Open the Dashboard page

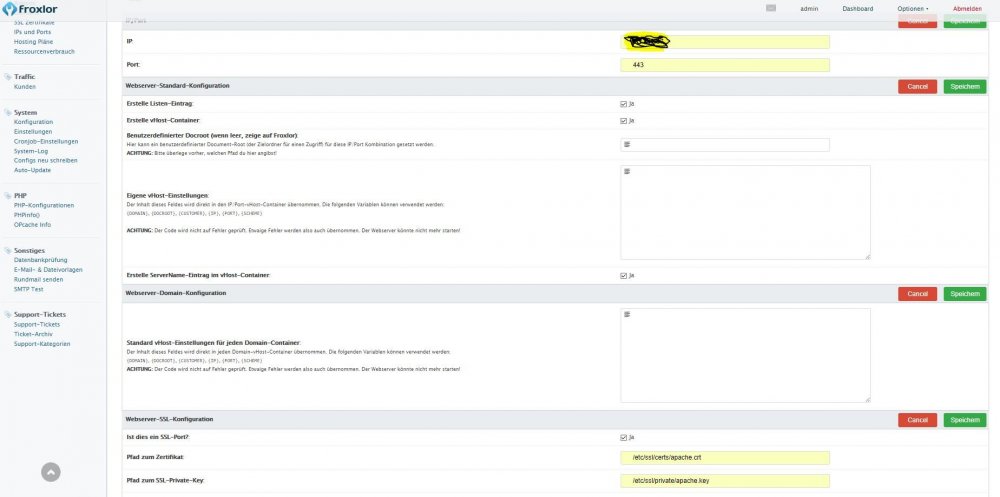tap(857, 9)
